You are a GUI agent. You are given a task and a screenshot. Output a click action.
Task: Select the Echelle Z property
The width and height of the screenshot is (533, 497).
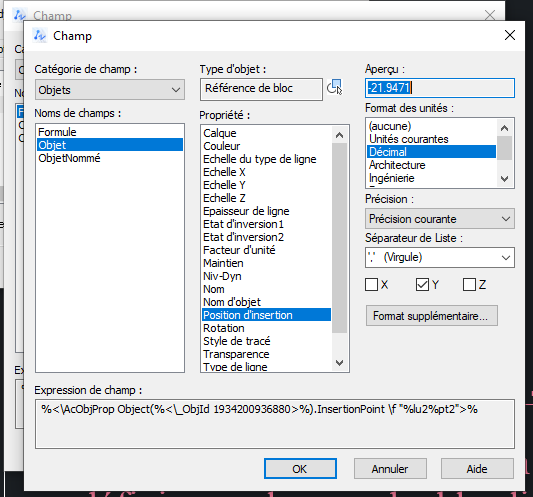coord(266,198)
